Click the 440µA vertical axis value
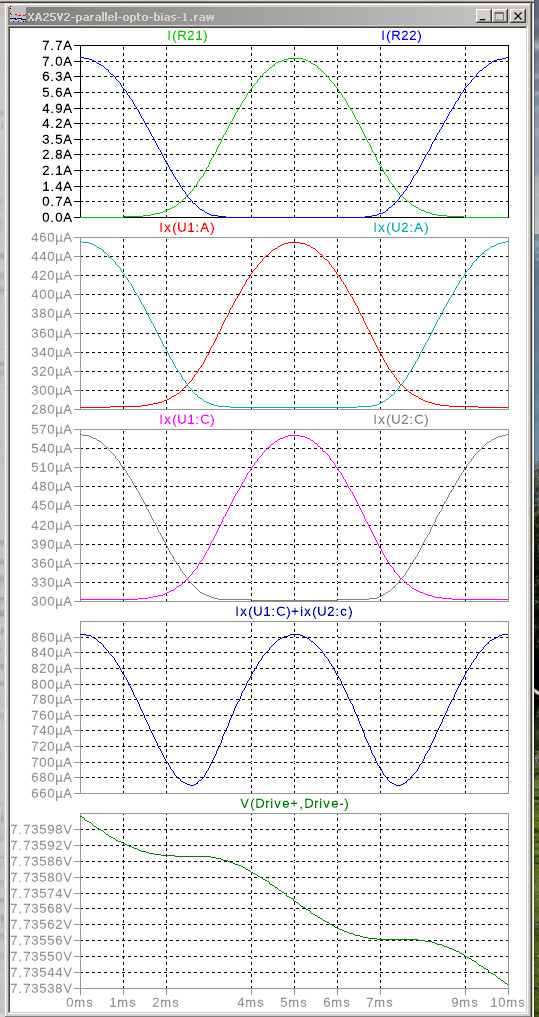The height and width of the screenshot is (1017, 539). pos(52,256)
